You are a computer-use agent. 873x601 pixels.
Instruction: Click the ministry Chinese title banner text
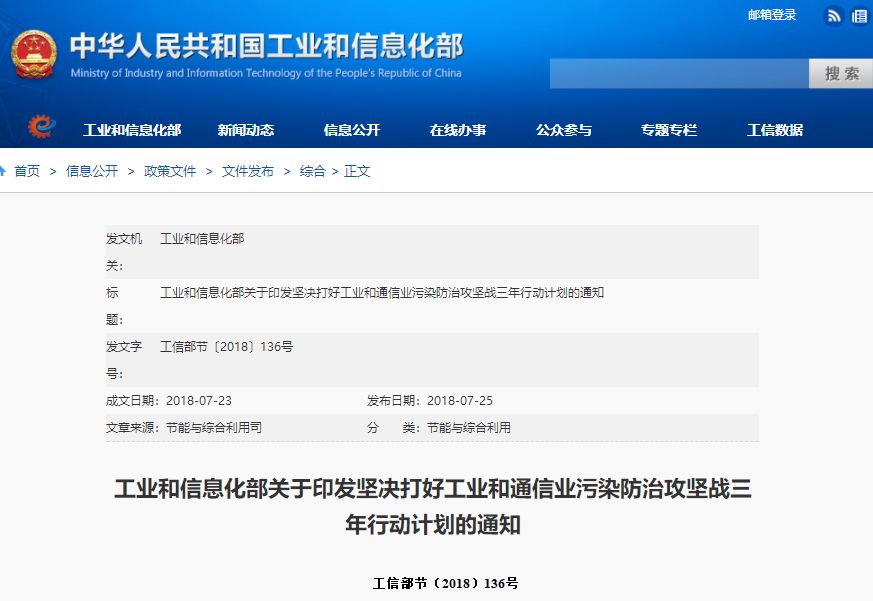pyautogui.click(x=267, y=46)
